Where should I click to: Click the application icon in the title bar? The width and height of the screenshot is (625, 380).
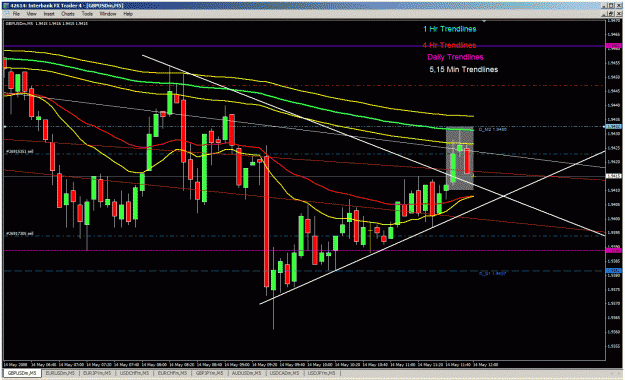point(6,6)
